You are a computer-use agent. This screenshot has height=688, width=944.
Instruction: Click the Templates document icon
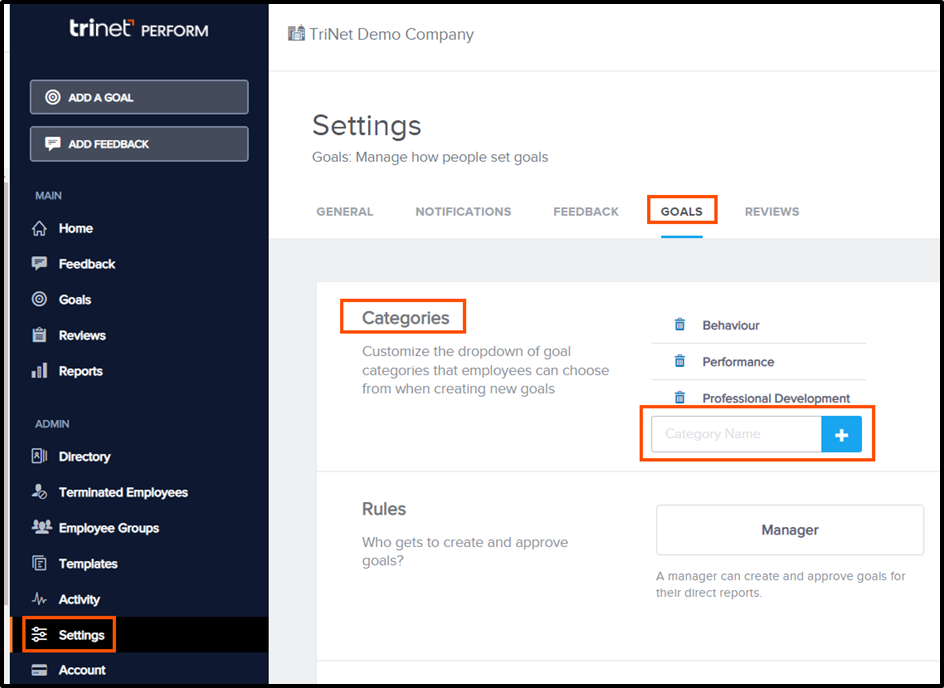point(39,563)
